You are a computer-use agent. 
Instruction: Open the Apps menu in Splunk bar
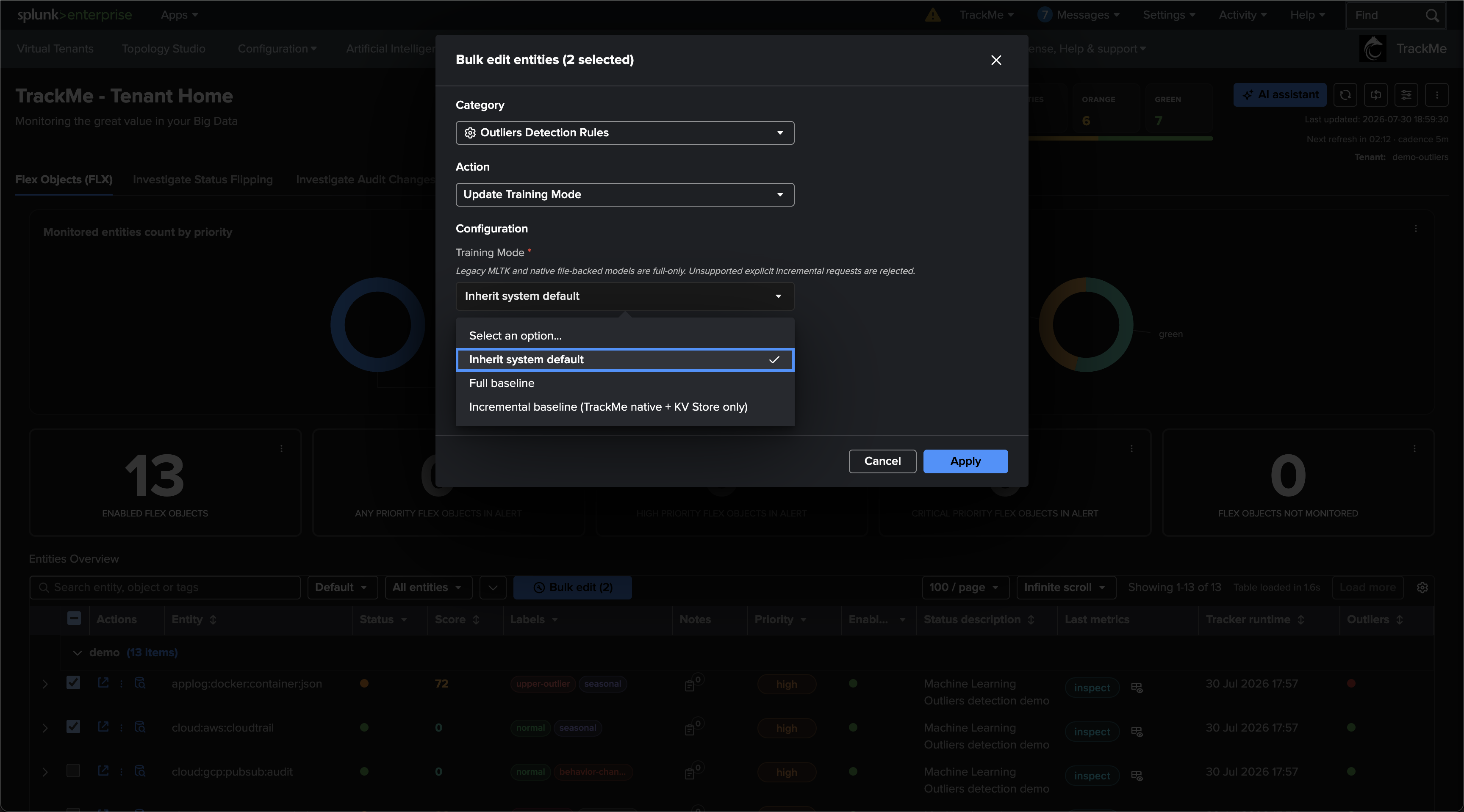179,15
